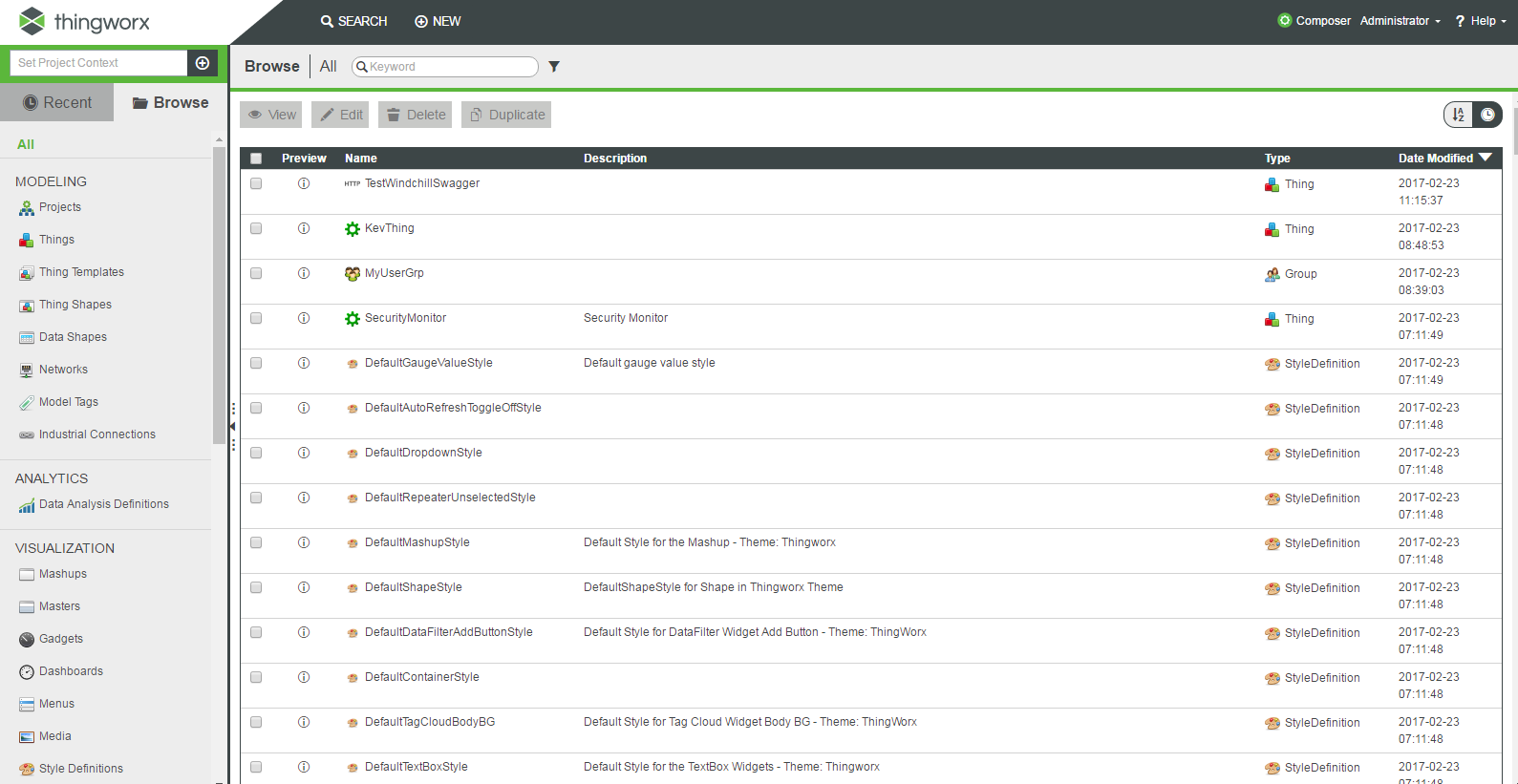Switch to the Browse tab
Image resolution: width=1518 pixels, height=784 pixels.
tap(171, 102)
